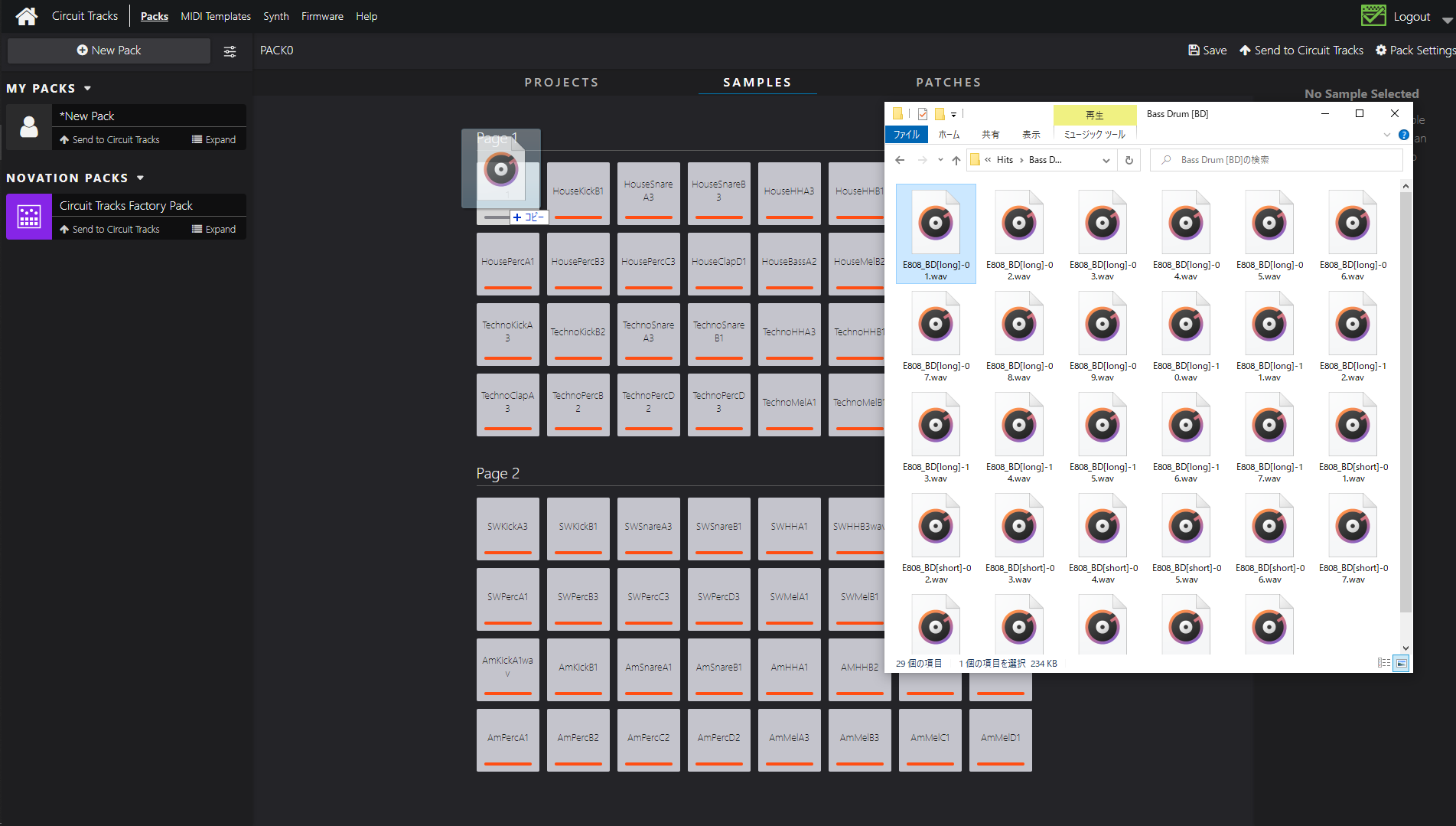Open the Help menu

(x=366, y=16)
